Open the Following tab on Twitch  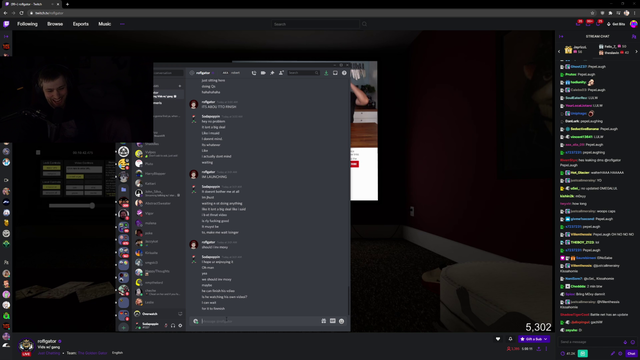click(27, 24)
